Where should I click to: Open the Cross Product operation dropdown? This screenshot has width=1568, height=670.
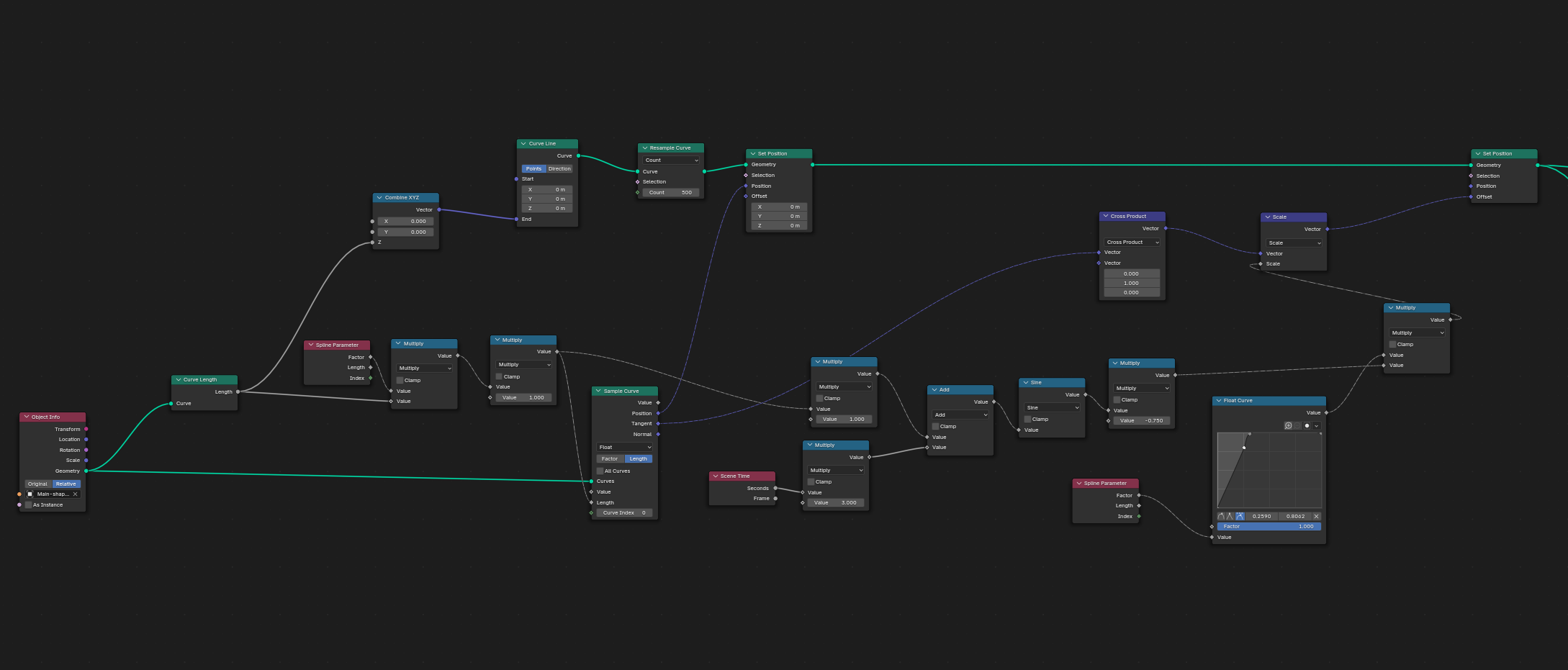pyautogui.click(x=1132, y=242)
